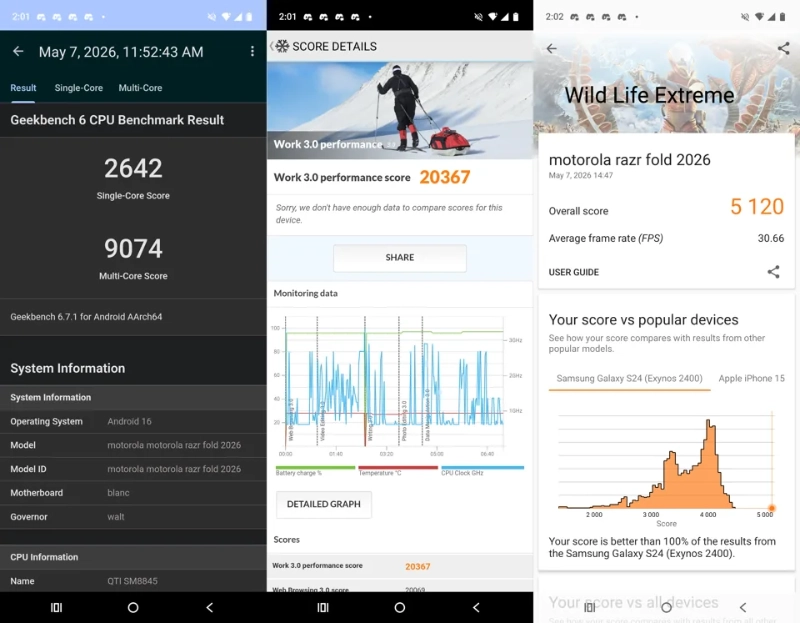
Task: Go back from the Geekbench result screen
Action: [x=18, y=52]
